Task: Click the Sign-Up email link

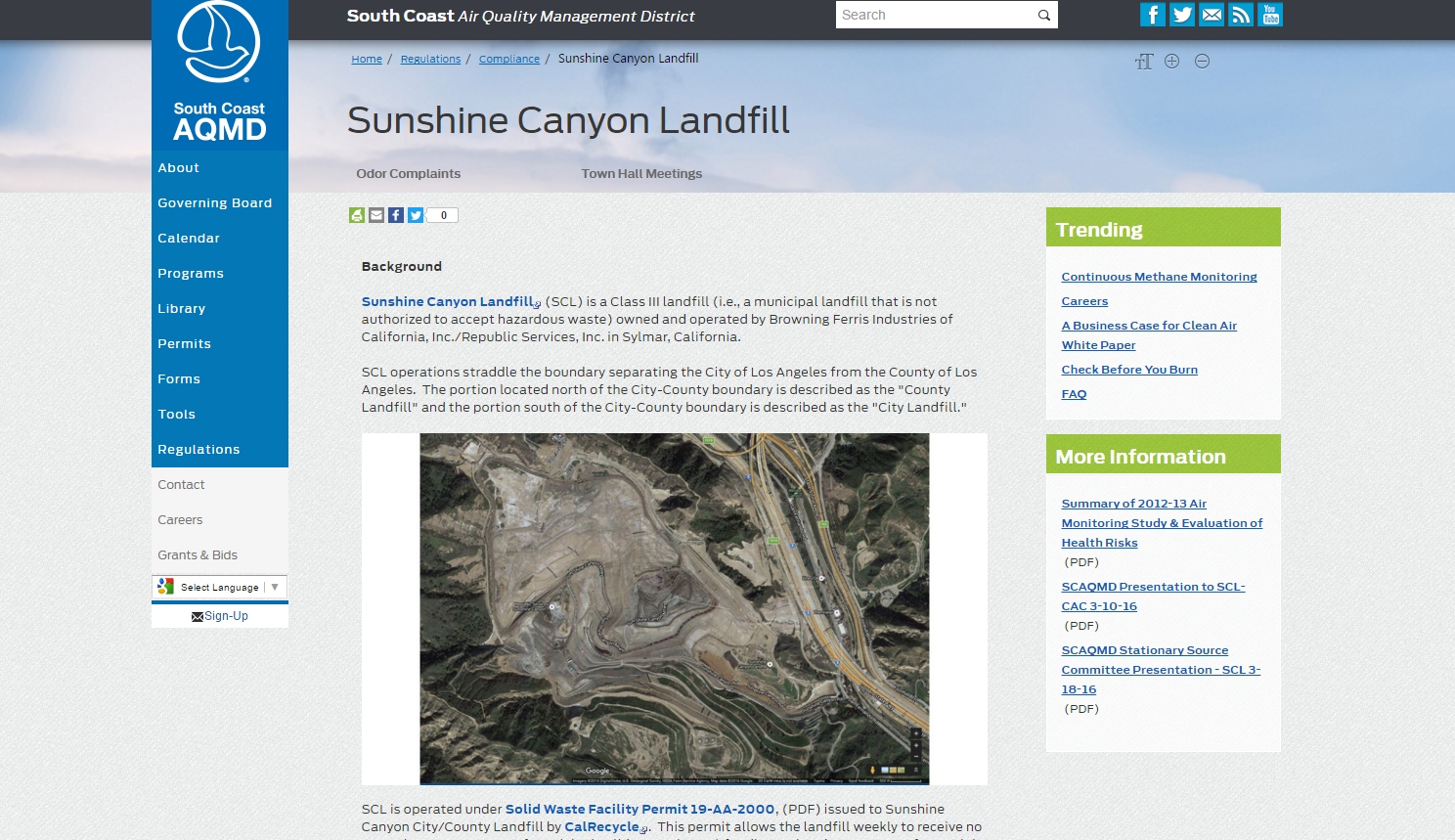Action: tap(220, 616)
